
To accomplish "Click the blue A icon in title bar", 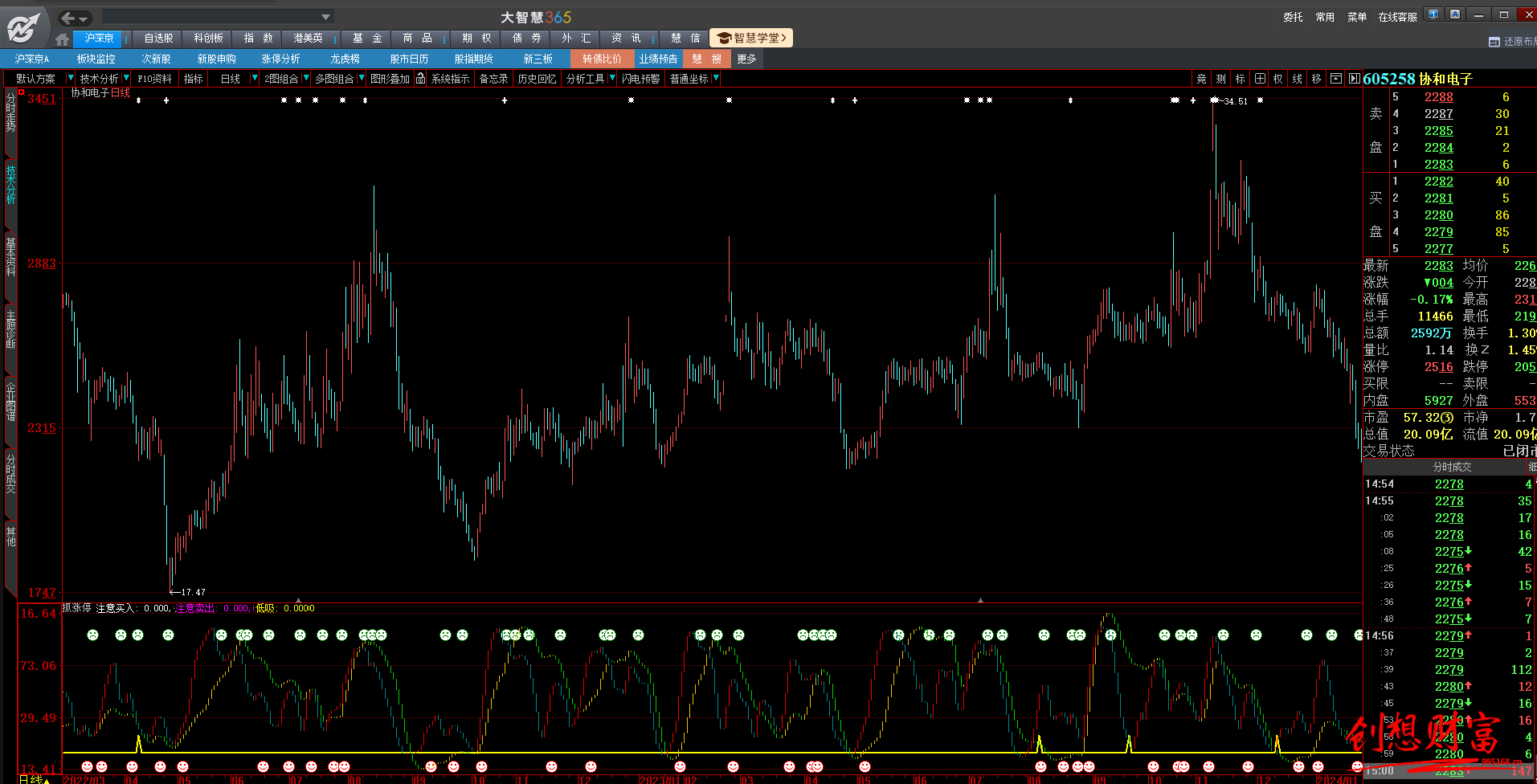I will 1455,14.
